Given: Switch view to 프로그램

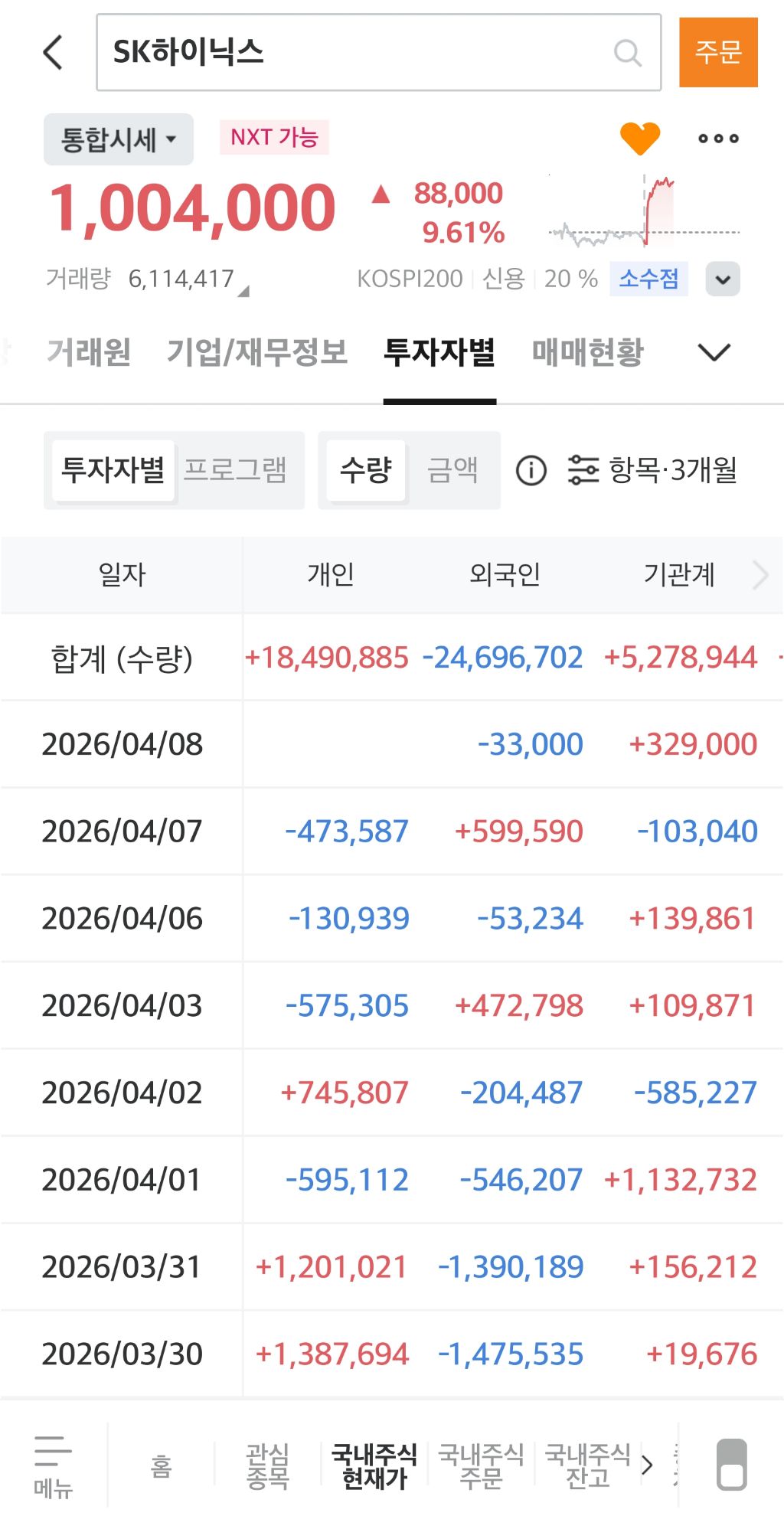Looking at the screenshot, I should pos(235,469).
